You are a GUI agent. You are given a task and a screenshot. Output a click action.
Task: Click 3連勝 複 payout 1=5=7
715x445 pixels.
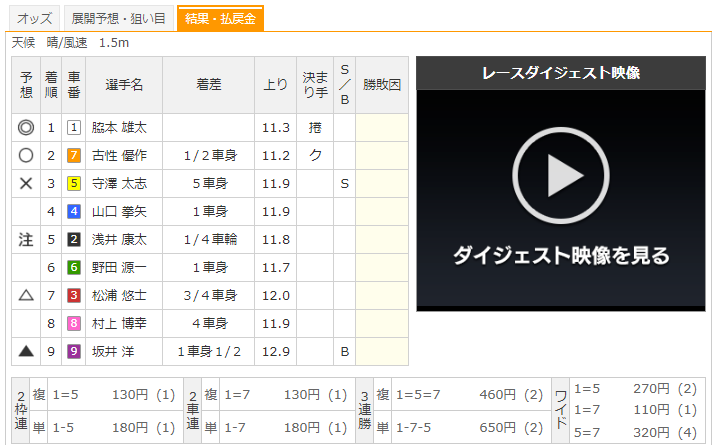(x=471, y=394)
